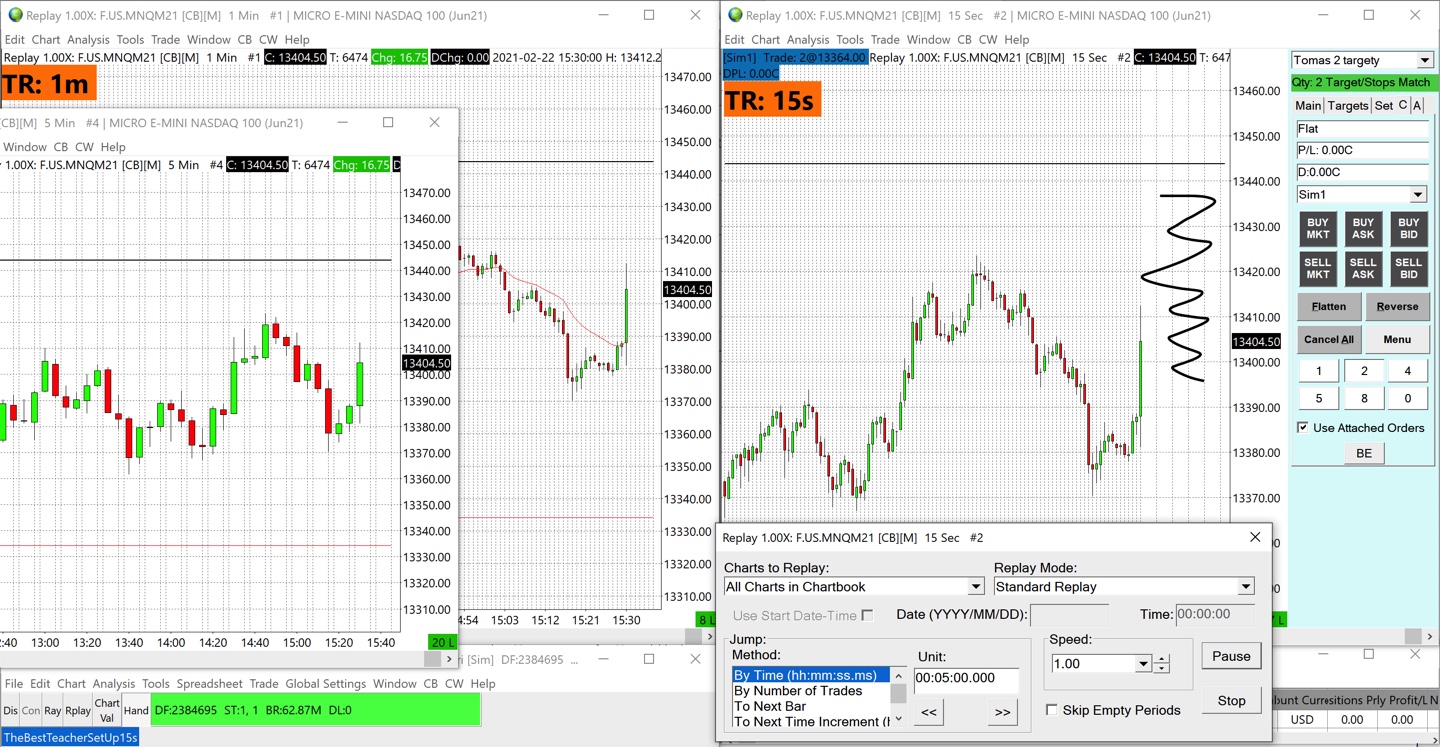1440x747 pixels.
Task: Click the Con button on the control bar
Action: pos(31,710)
